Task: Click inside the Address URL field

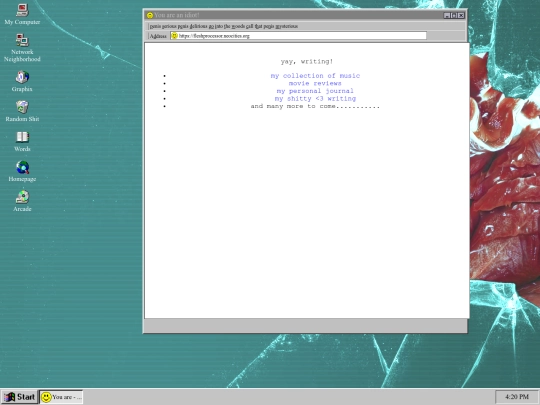Action: click(298, 35)
